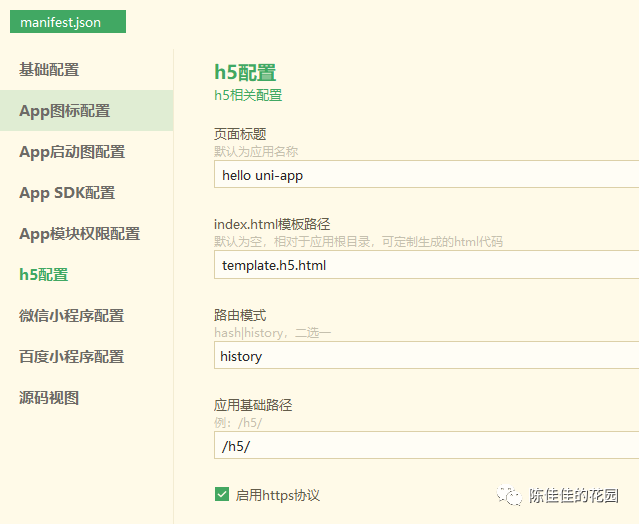Select the manifest.json file tab
Viewport: 639px width, 524px height.
click(x=68, y=22)
